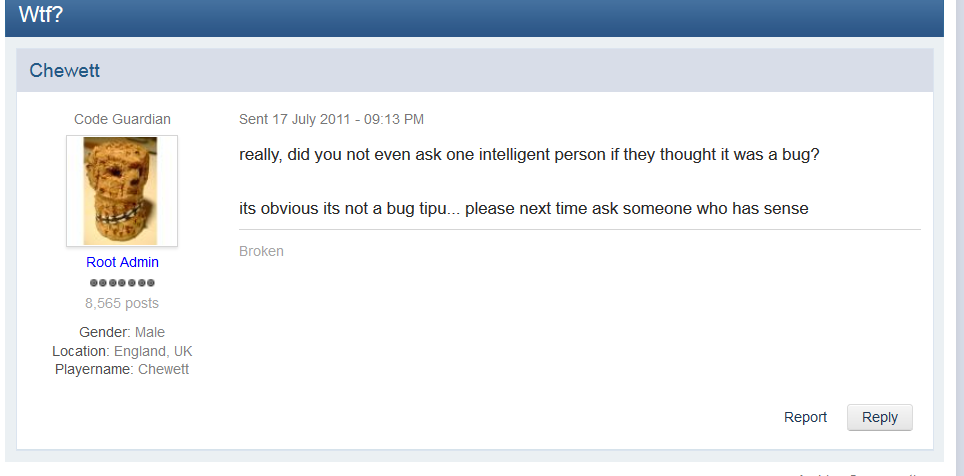Open Chewett's cork avatar picture
Image resolution: width=964 pixels, height=476 pixels.
point(122,191)
